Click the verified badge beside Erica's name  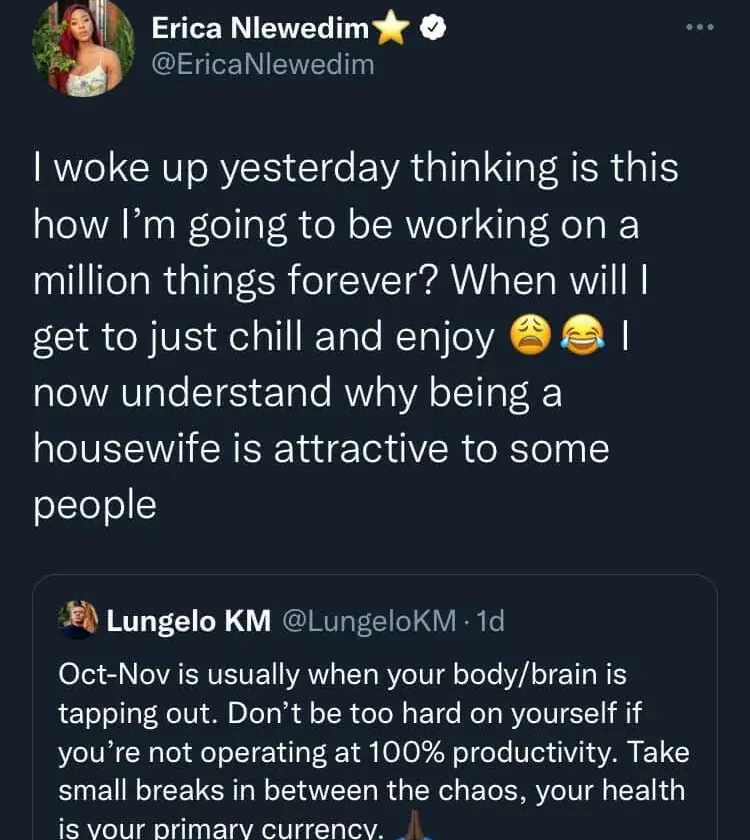tap(434, 30)
